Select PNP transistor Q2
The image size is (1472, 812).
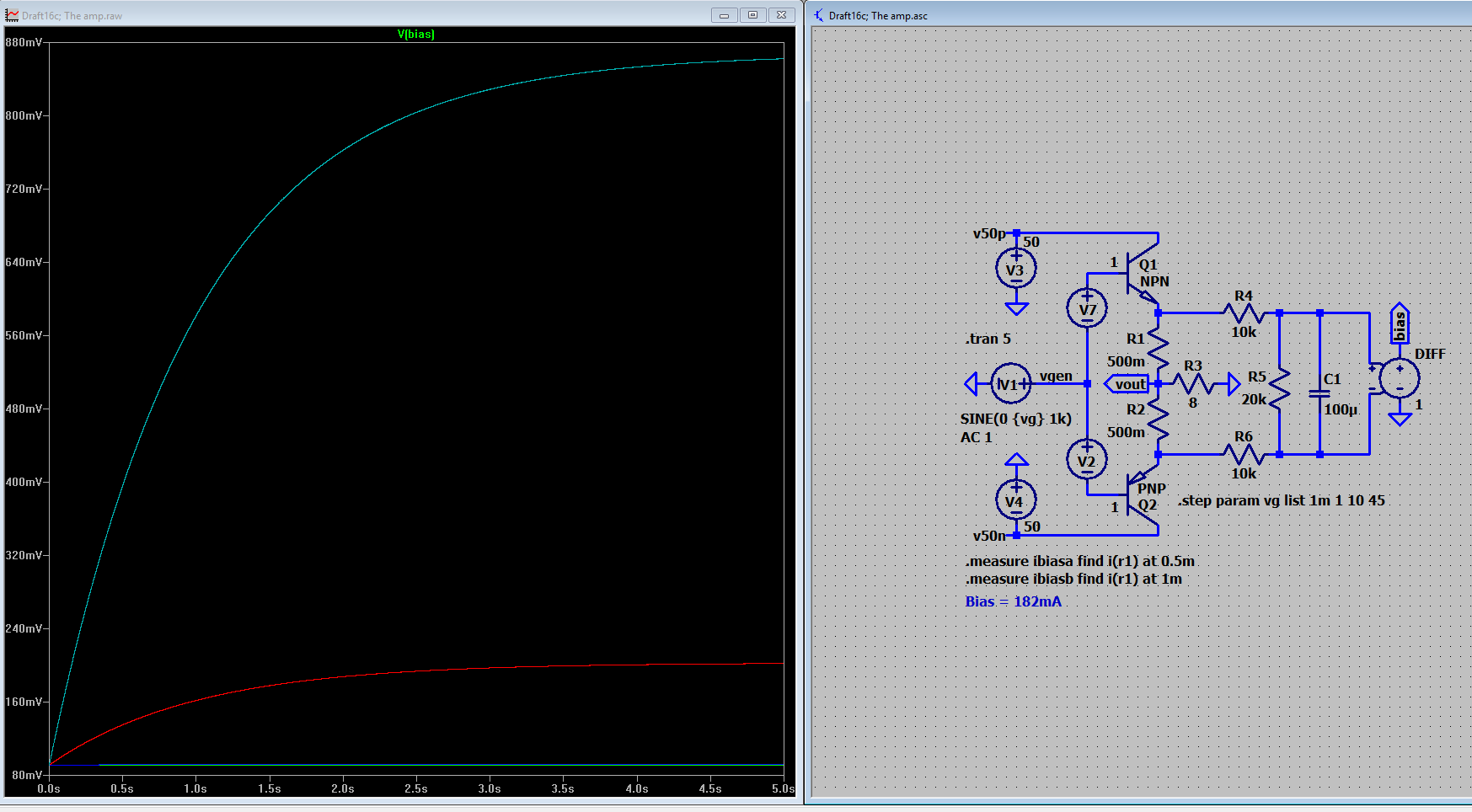tap(1143, 494)
